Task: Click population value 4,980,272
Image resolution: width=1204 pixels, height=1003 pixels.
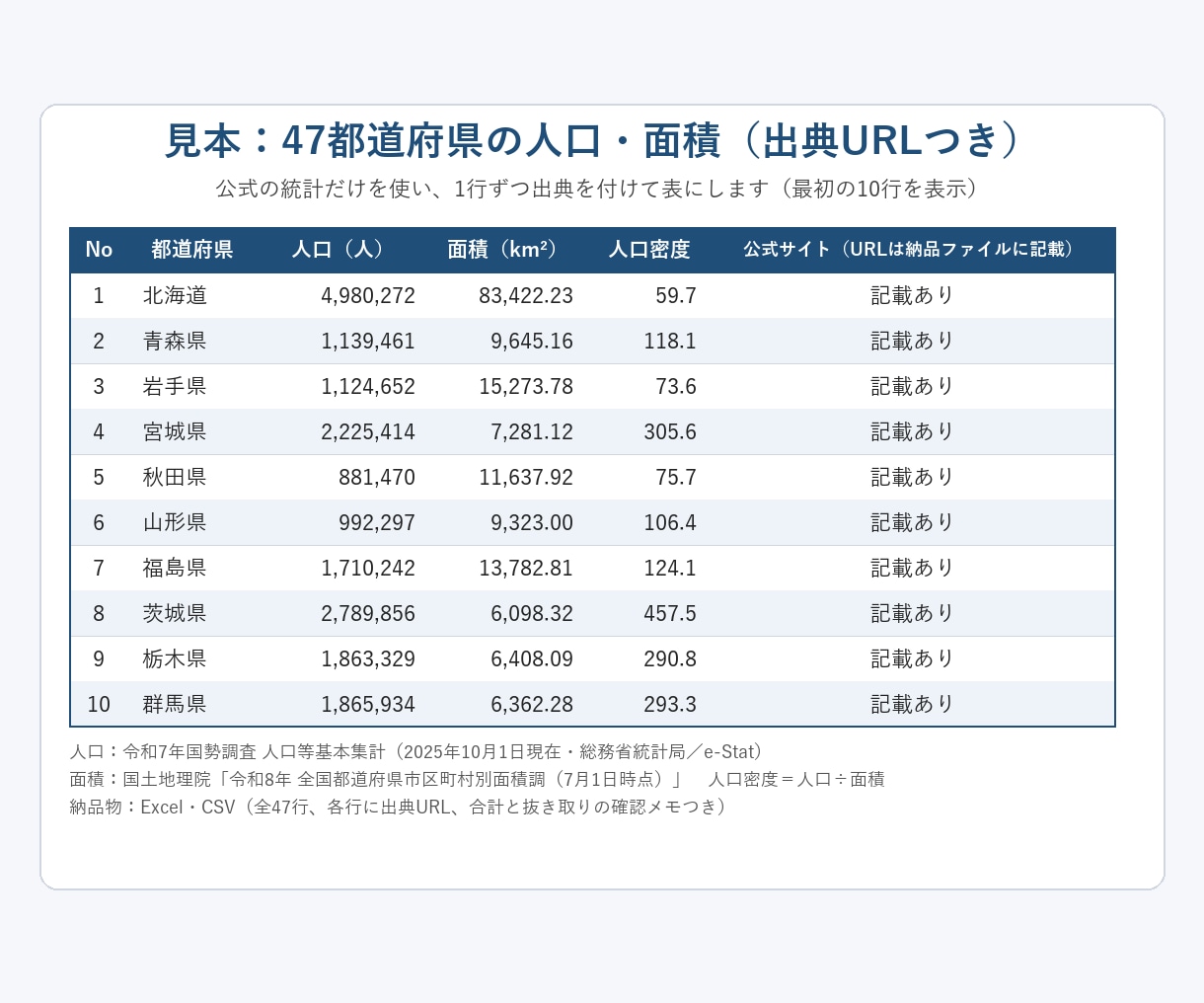Action: click(368, 296)
